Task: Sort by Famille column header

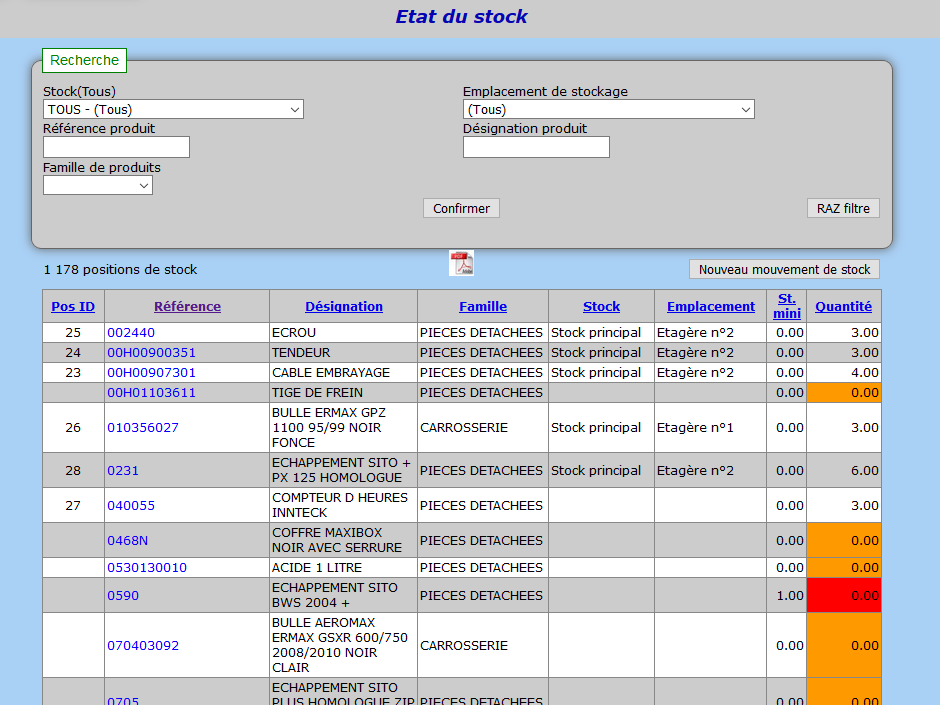Action: click(x=483, y=307)
